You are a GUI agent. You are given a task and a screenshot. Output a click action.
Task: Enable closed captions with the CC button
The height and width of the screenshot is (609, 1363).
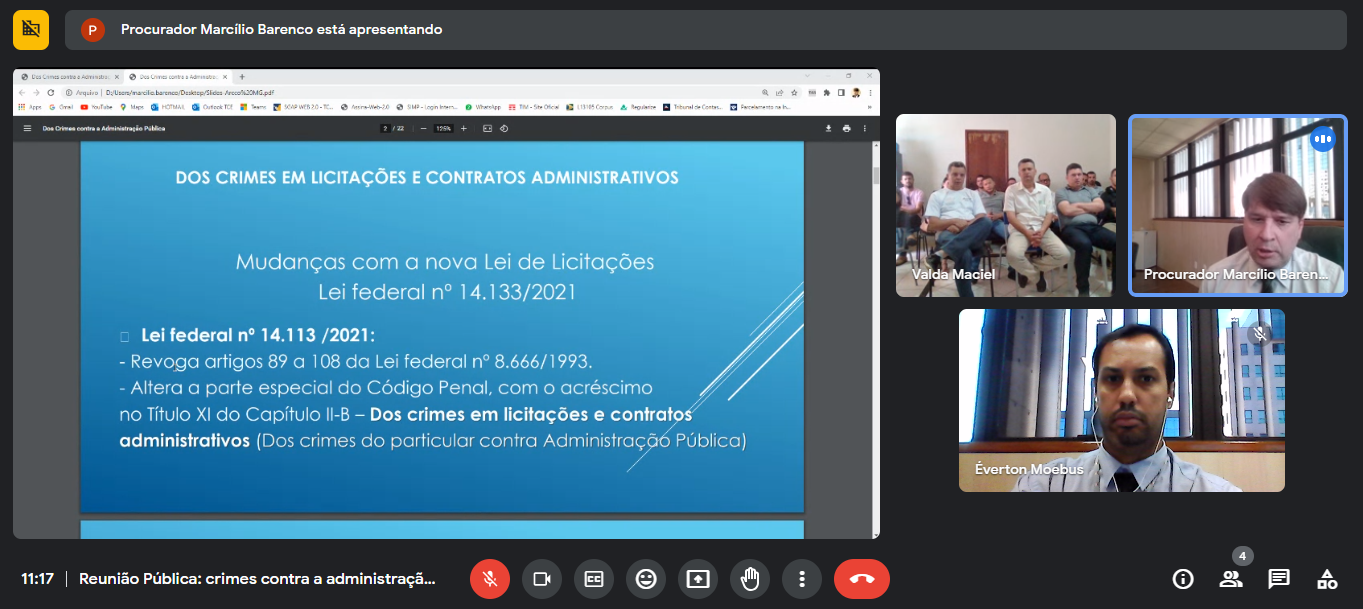coord(594,579)
